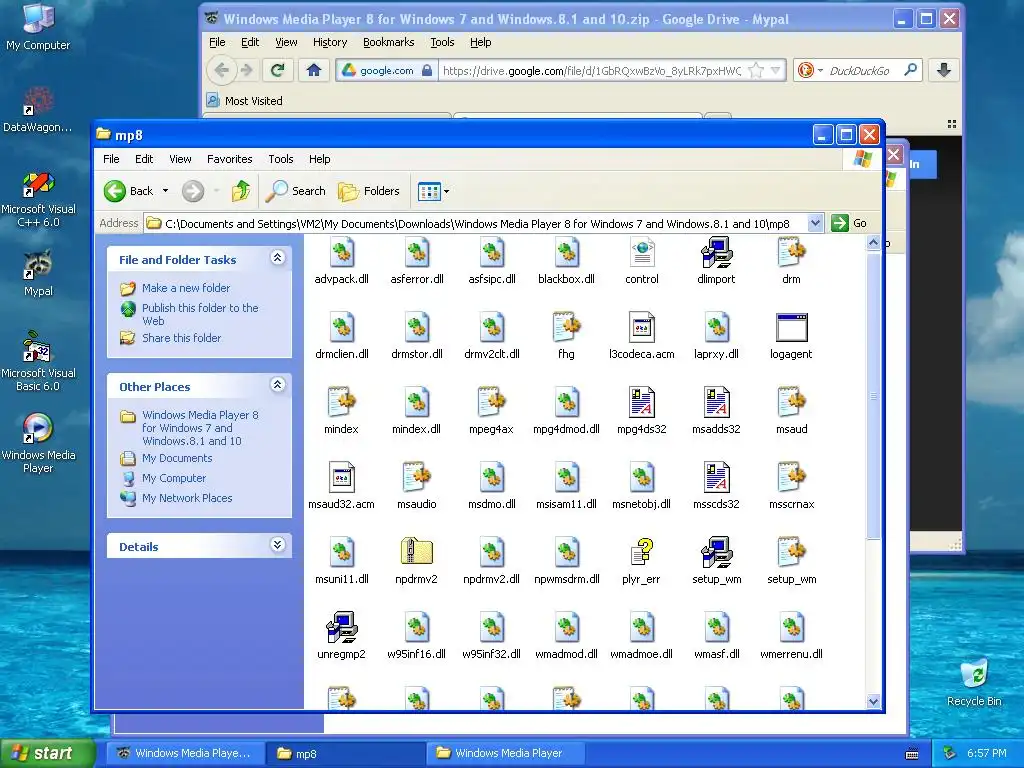Select the dlimport setup icon

coord(716,253)
